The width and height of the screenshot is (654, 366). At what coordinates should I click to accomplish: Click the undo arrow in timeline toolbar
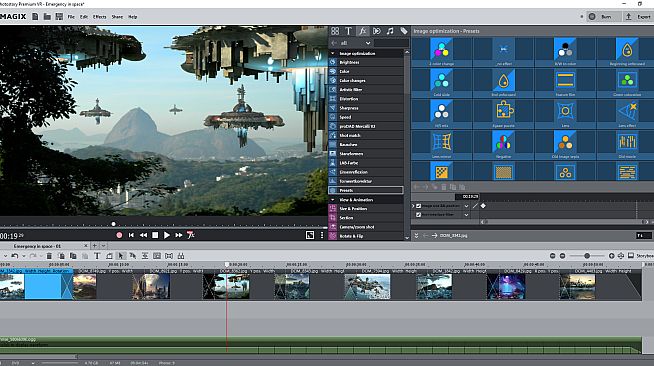tap(15, 256)
